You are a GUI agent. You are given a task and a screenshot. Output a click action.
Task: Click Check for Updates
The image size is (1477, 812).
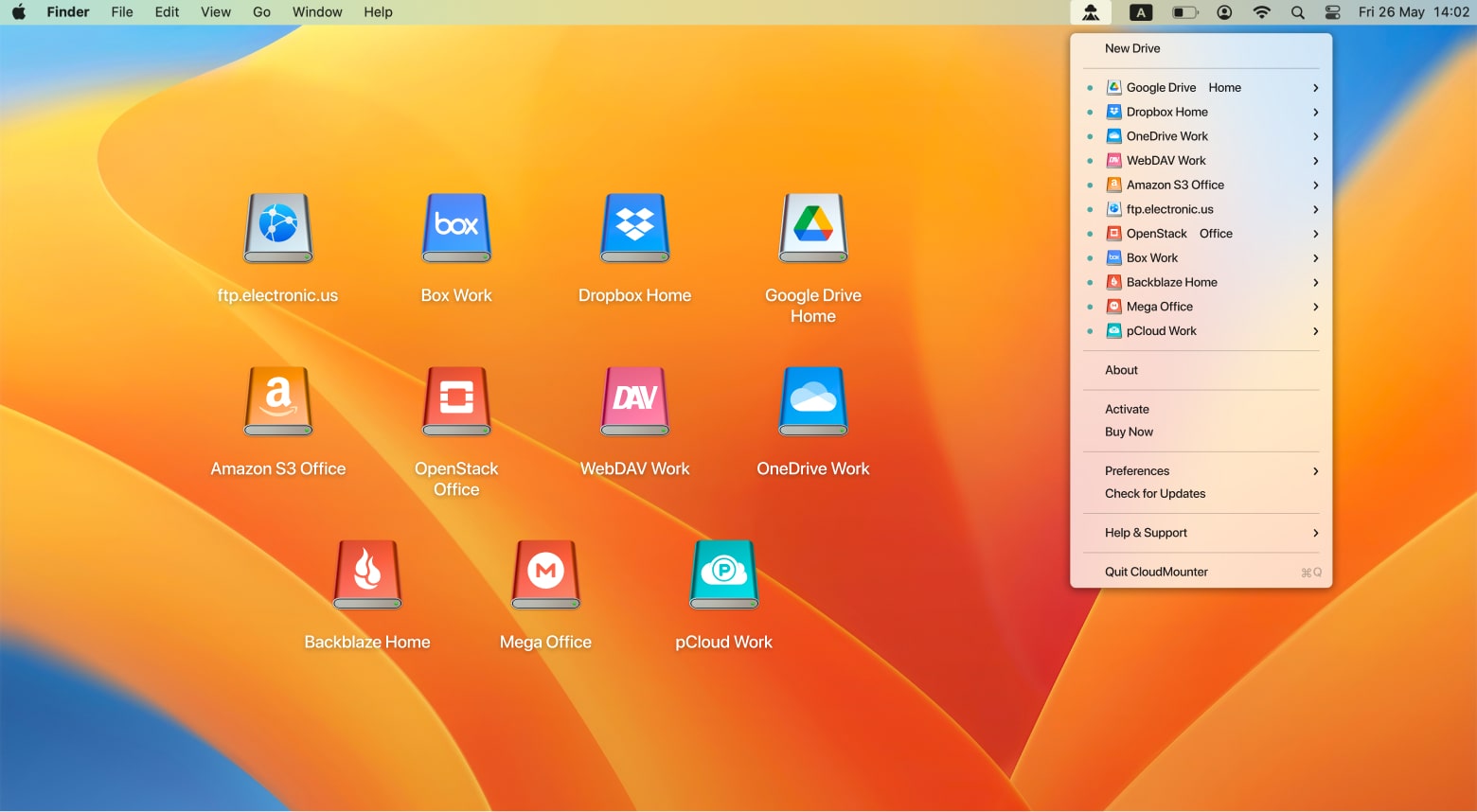[1155, 493]
